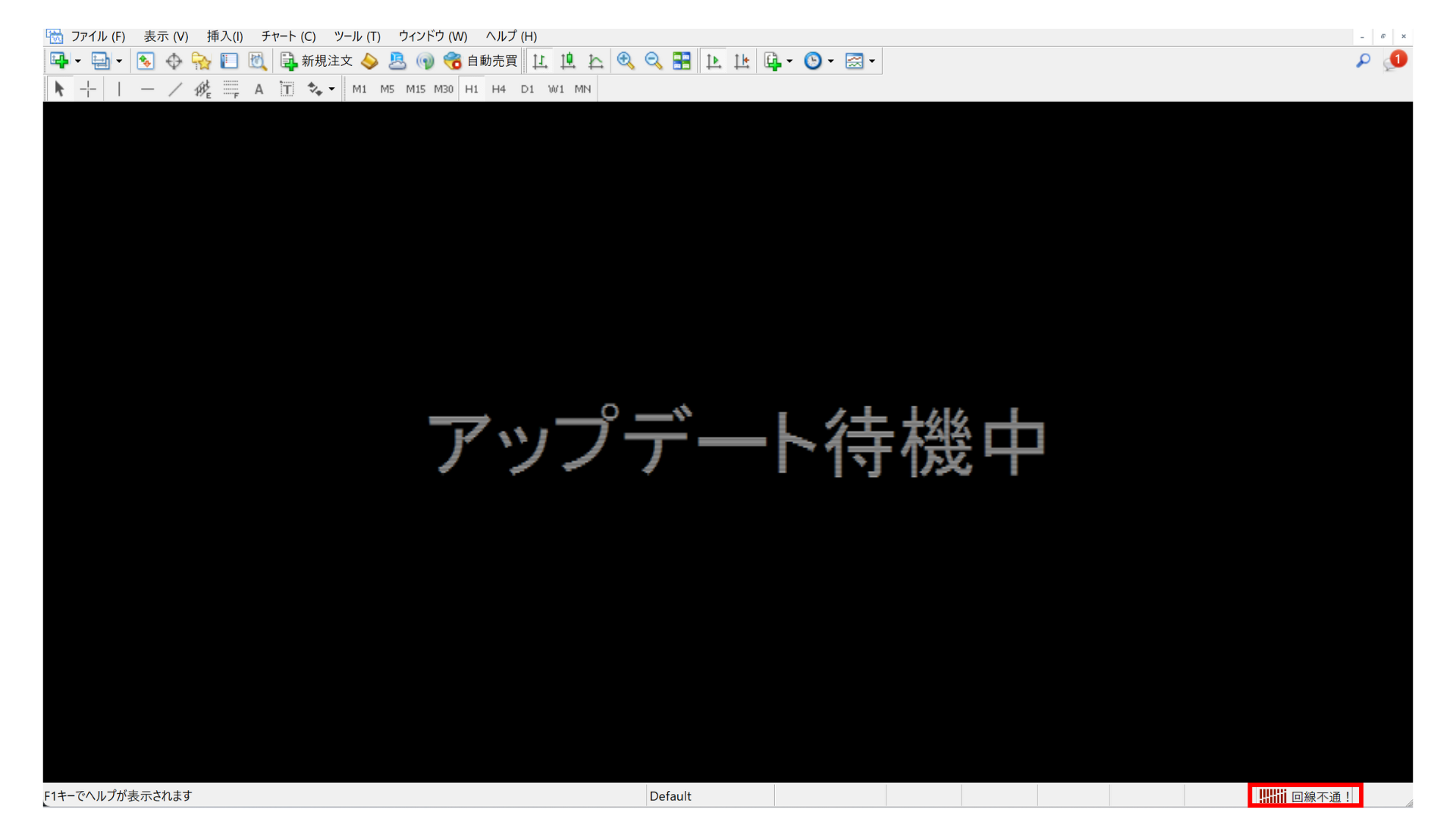Screen dimensions: 1456x819
Task: Switch chart to line chart mode
Action: pyautogui.click(x=596, y=61)
